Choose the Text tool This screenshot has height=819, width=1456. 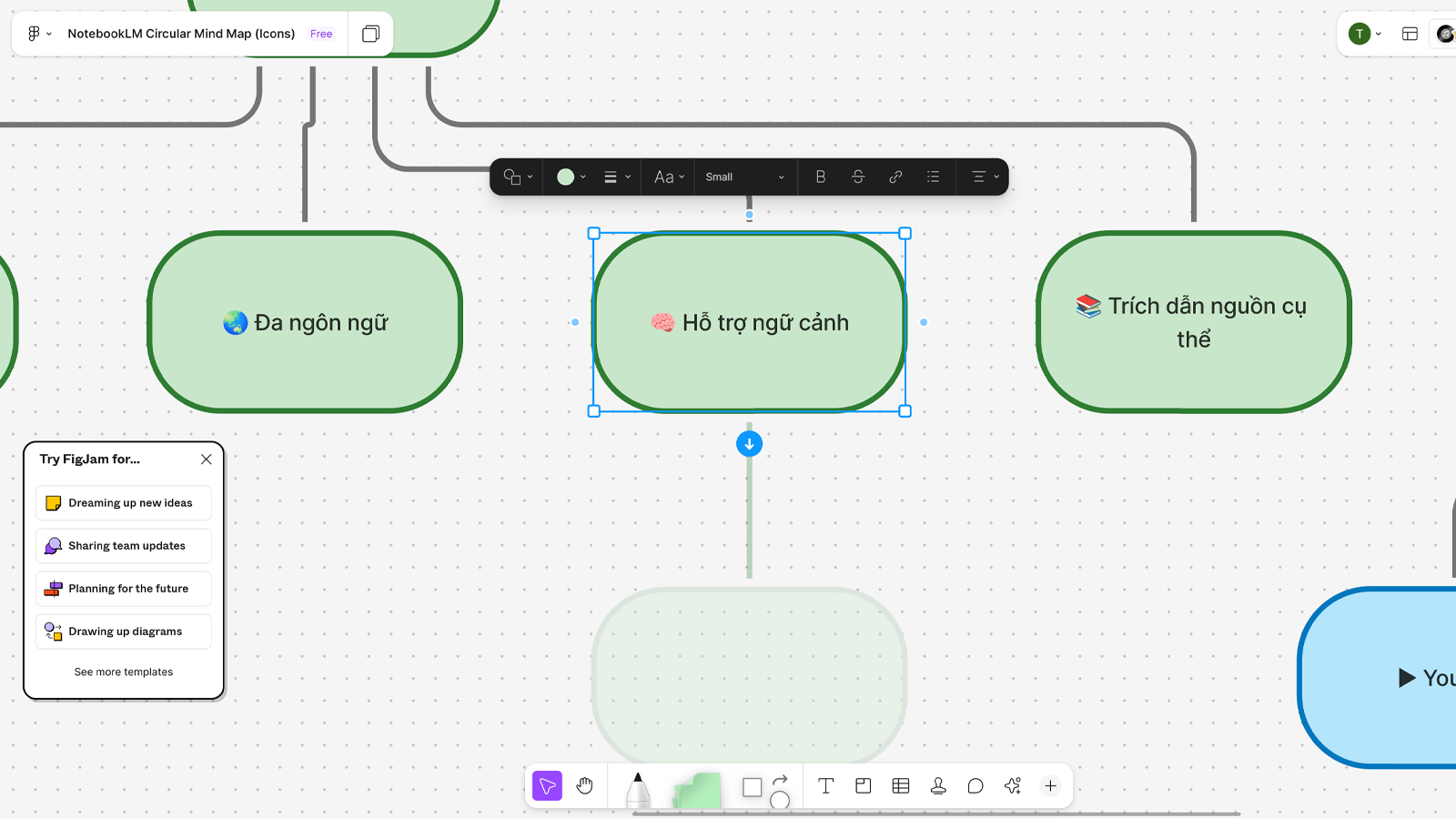coord(825,786)
